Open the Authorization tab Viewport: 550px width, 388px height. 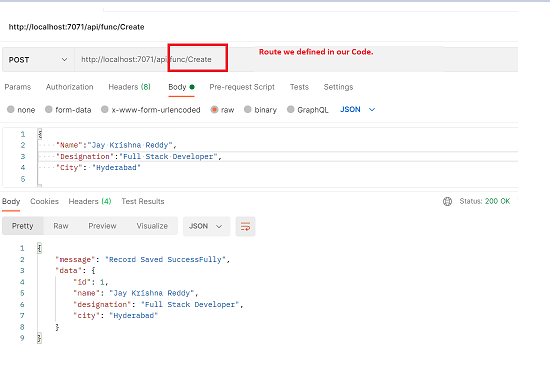tap(69, 87)
